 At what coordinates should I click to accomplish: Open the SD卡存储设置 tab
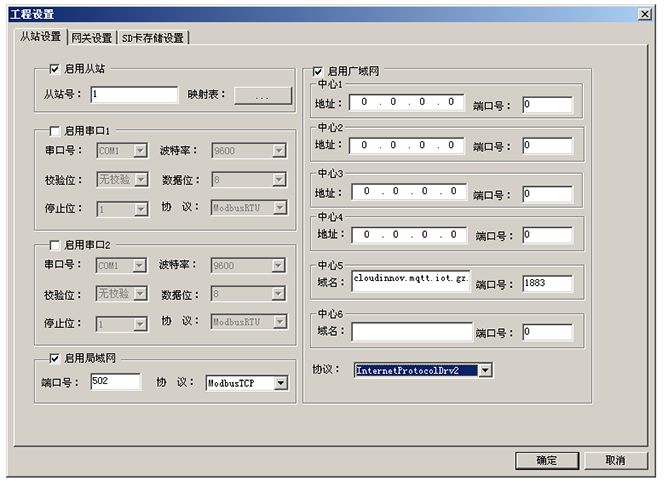point(152,38)
